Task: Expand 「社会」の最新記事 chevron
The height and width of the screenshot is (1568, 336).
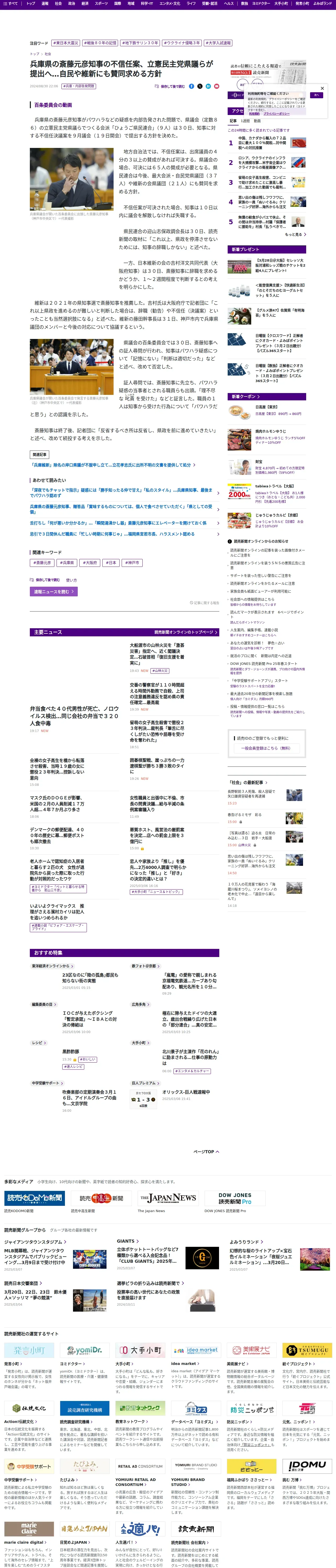Action: pos(266,783)
